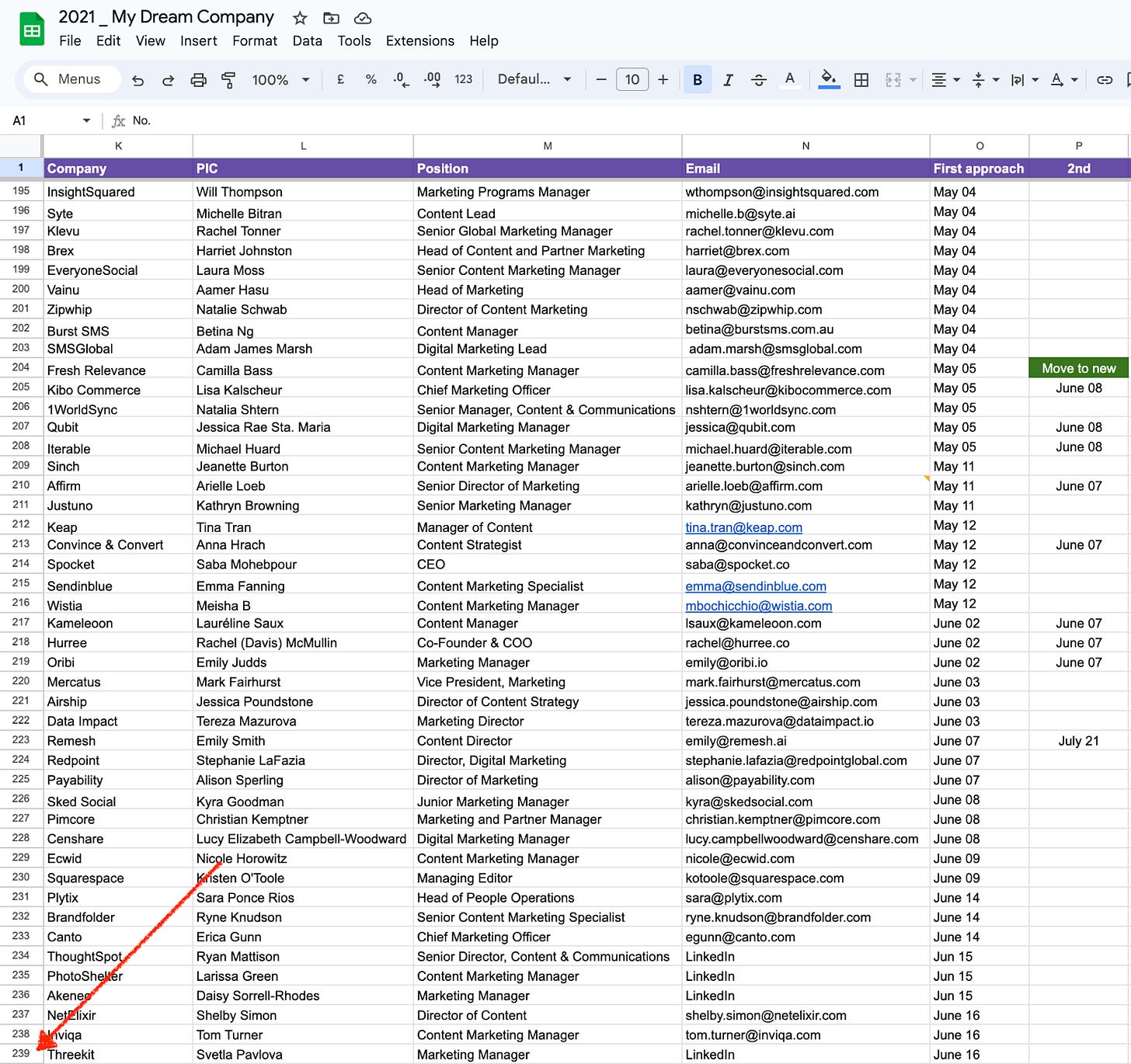Click the font size field showing 10

[x=632, y=79]
